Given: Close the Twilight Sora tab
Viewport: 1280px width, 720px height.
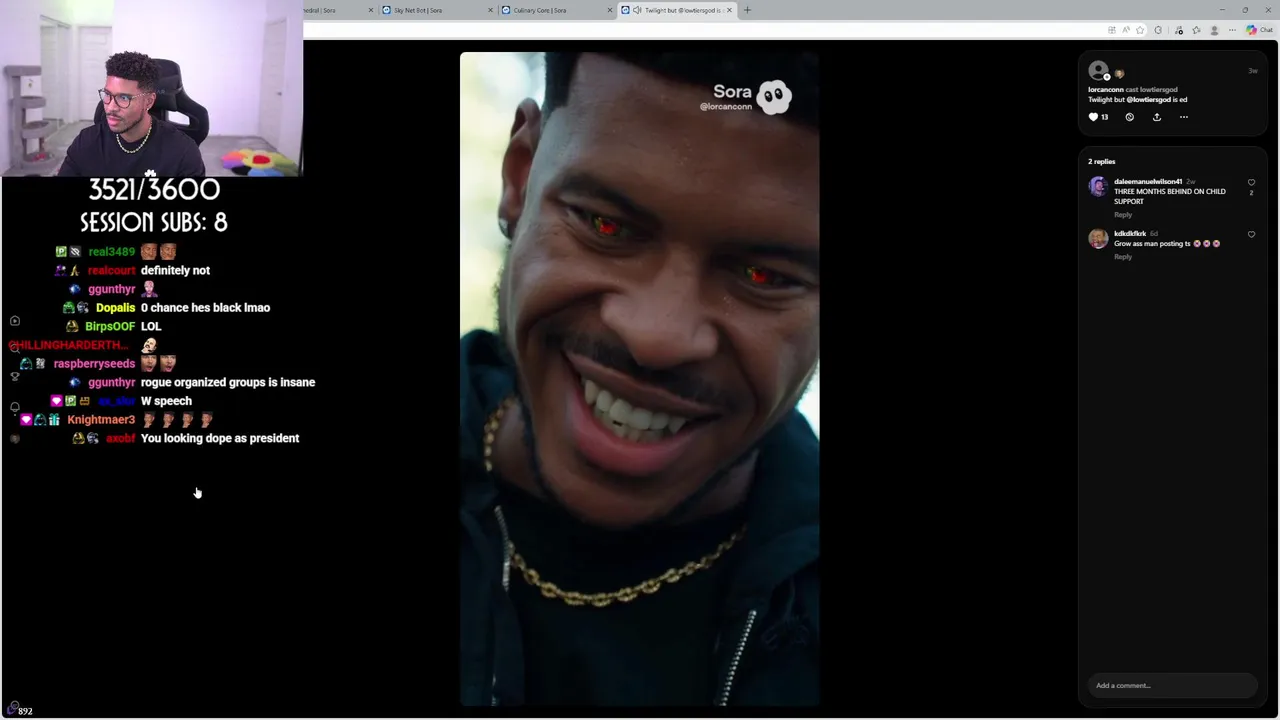Looking at the screenshot, I should [x=729, y=10].
